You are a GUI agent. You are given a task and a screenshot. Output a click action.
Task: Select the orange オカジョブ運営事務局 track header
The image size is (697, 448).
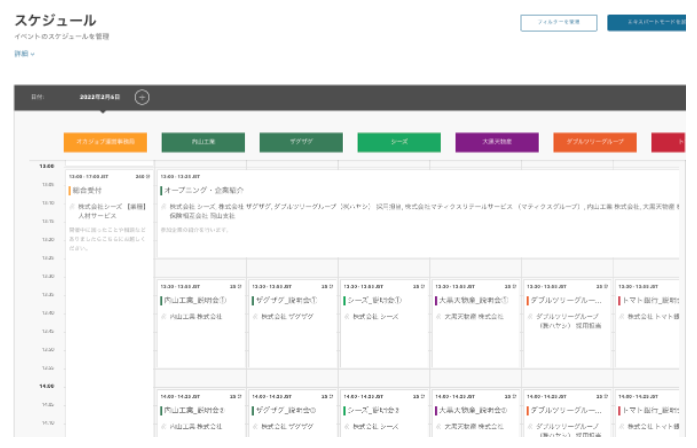point(105,142)
